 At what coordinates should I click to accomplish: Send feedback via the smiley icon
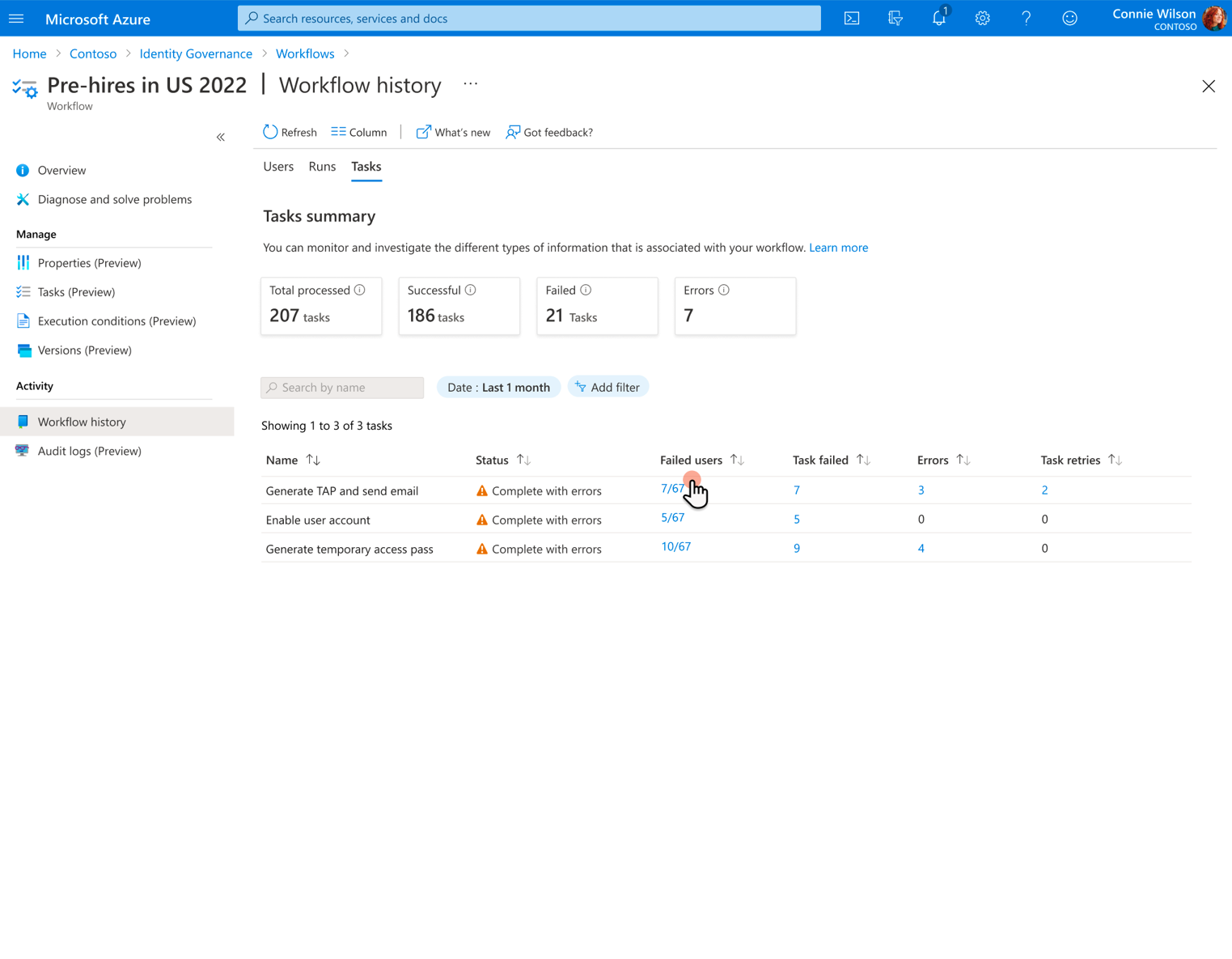click(1069, 18)
